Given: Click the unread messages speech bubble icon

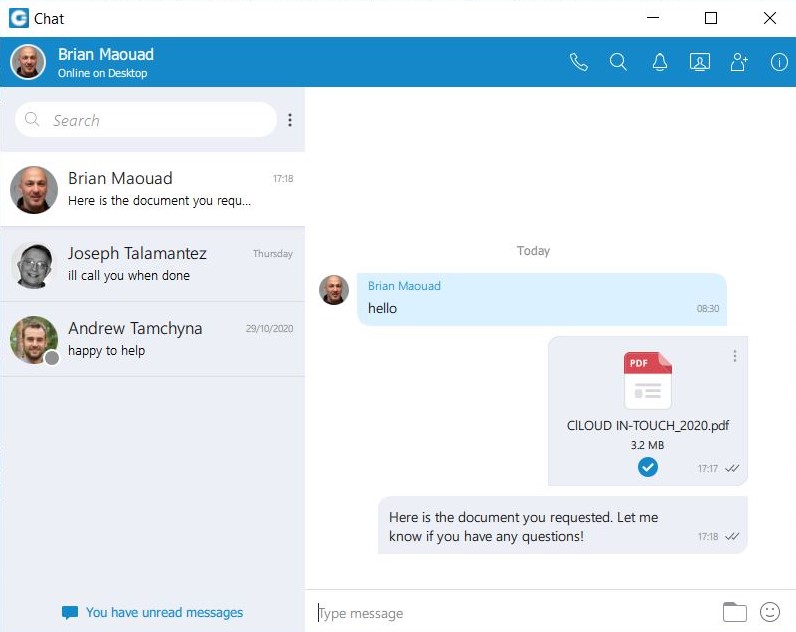Looking at the screenshot, I should click(x=70, y=613).
